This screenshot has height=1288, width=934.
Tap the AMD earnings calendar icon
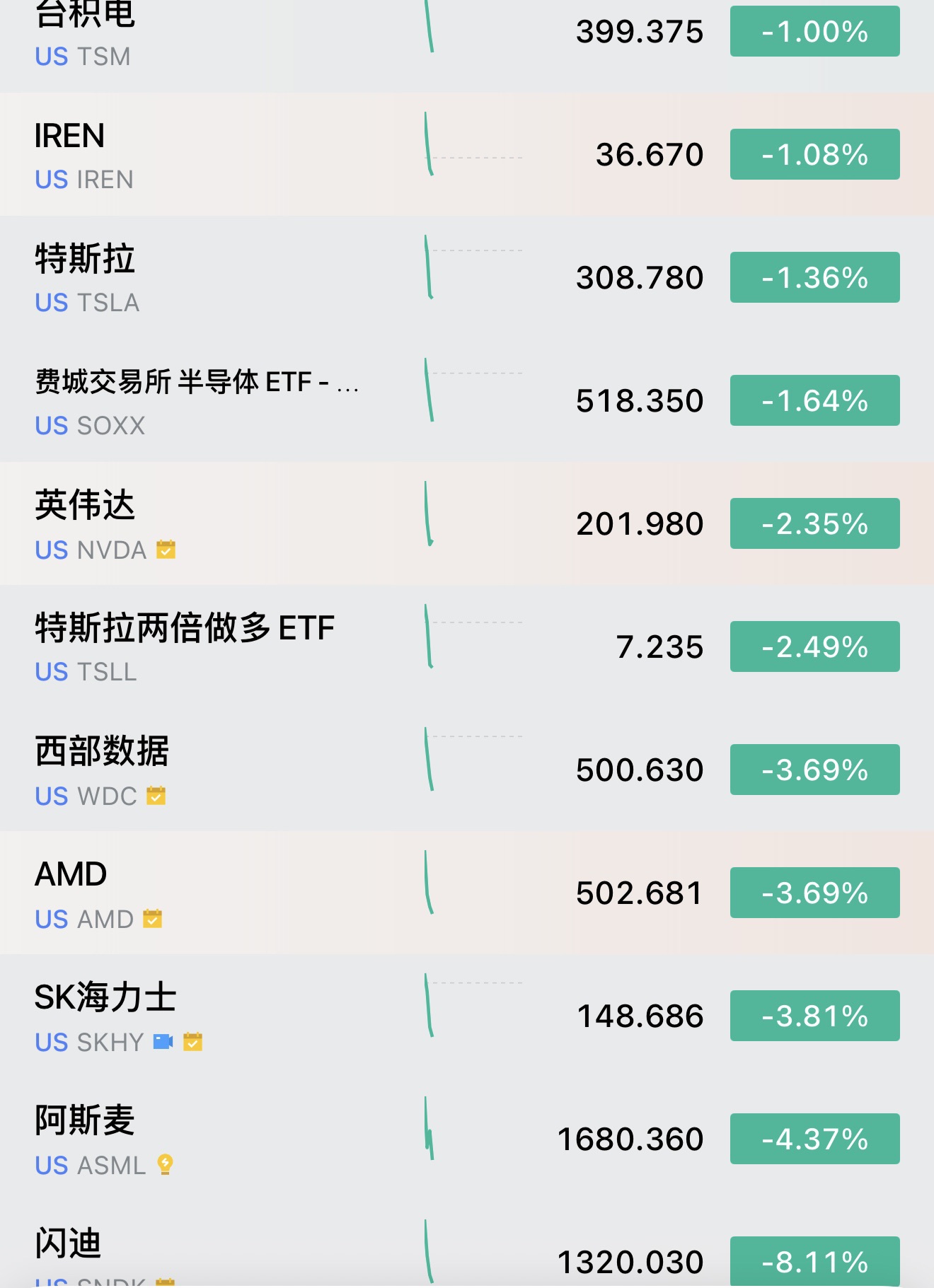pos(152,918)
